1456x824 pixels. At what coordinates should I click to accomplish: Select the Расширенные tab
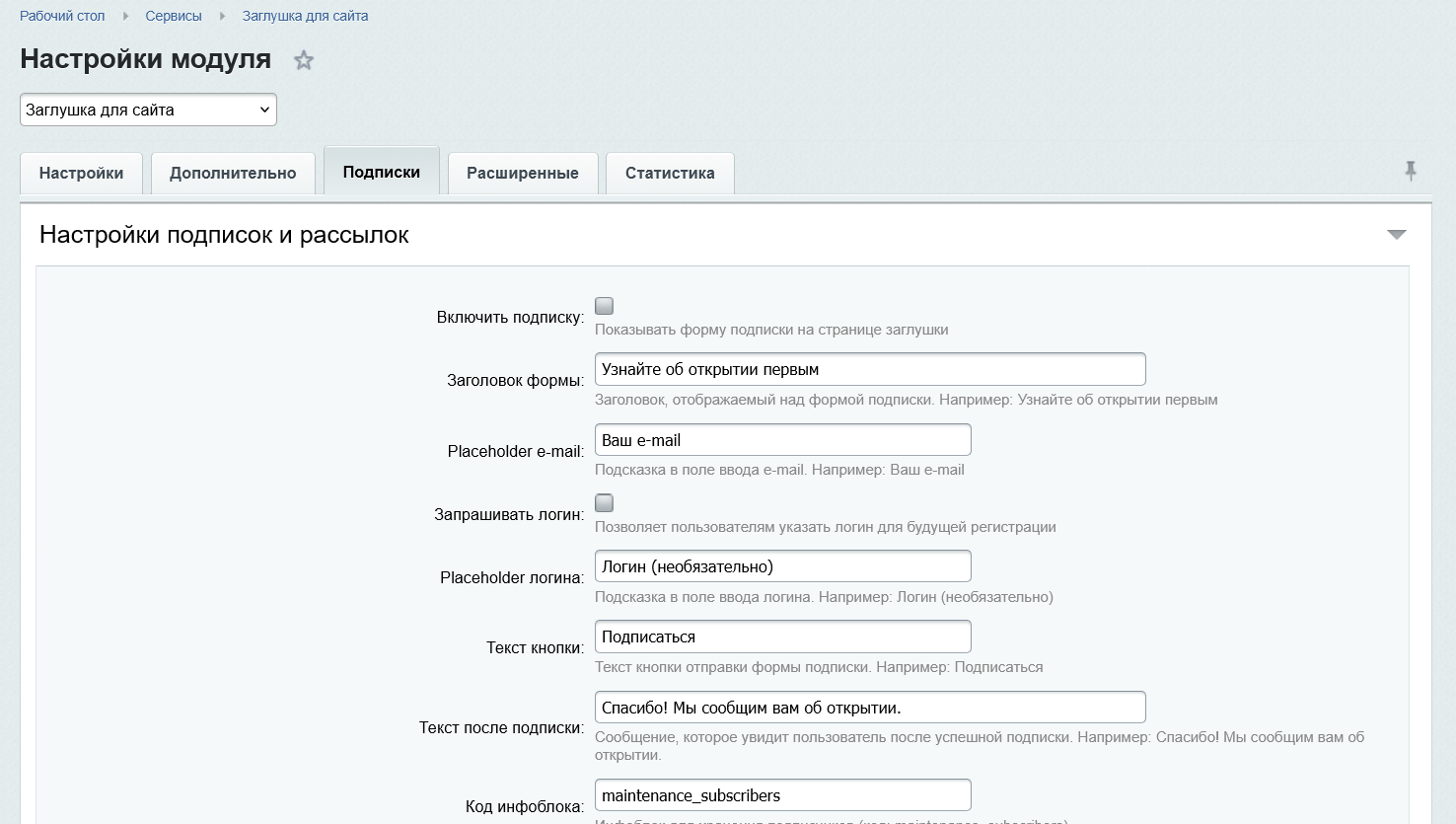(x=523, y=174)
